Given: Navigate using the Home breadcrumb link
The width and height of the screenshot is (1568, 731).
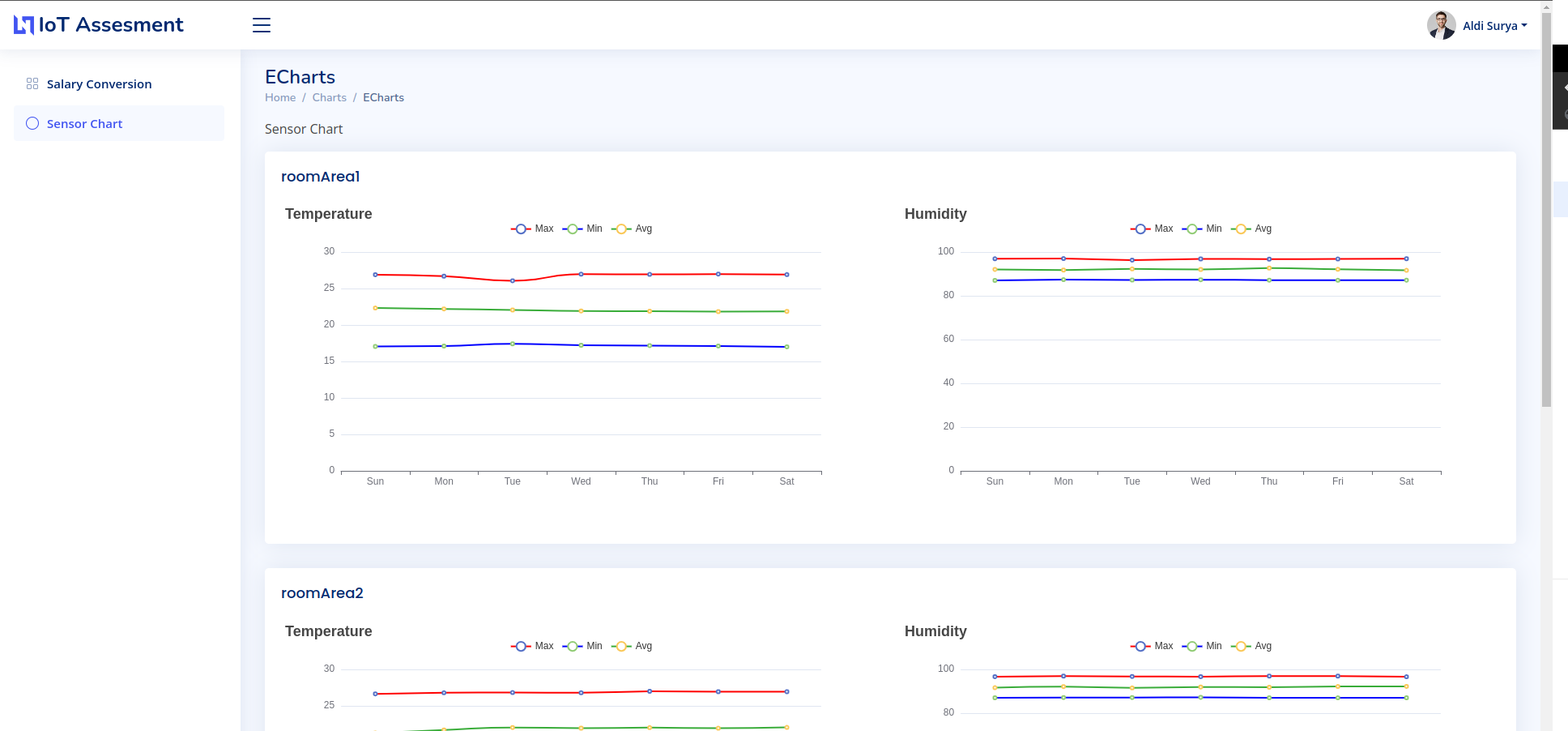Looking at the screenshot, I should [280, 97].
